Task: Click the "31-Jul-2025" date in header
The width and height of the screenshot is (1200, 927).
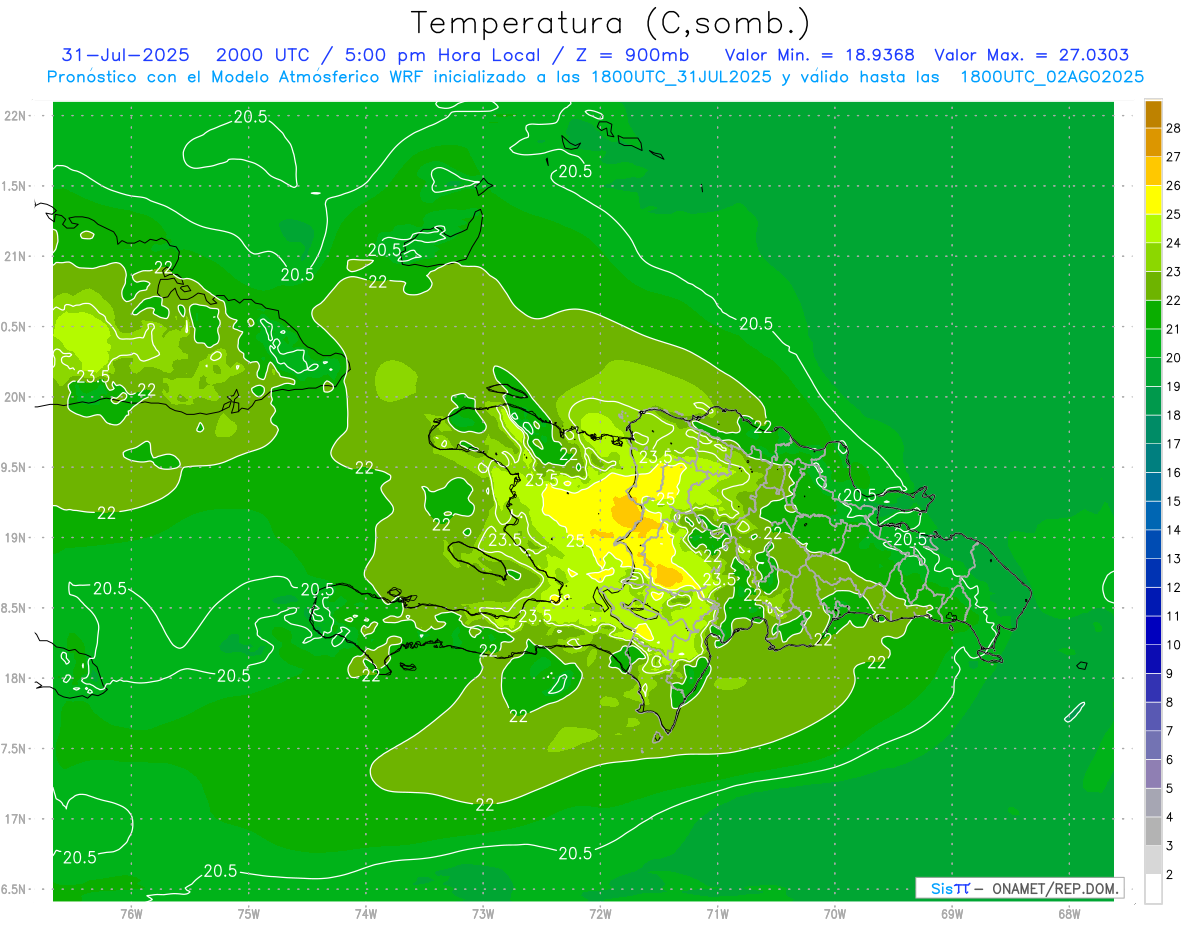Action: pos(126,55)
